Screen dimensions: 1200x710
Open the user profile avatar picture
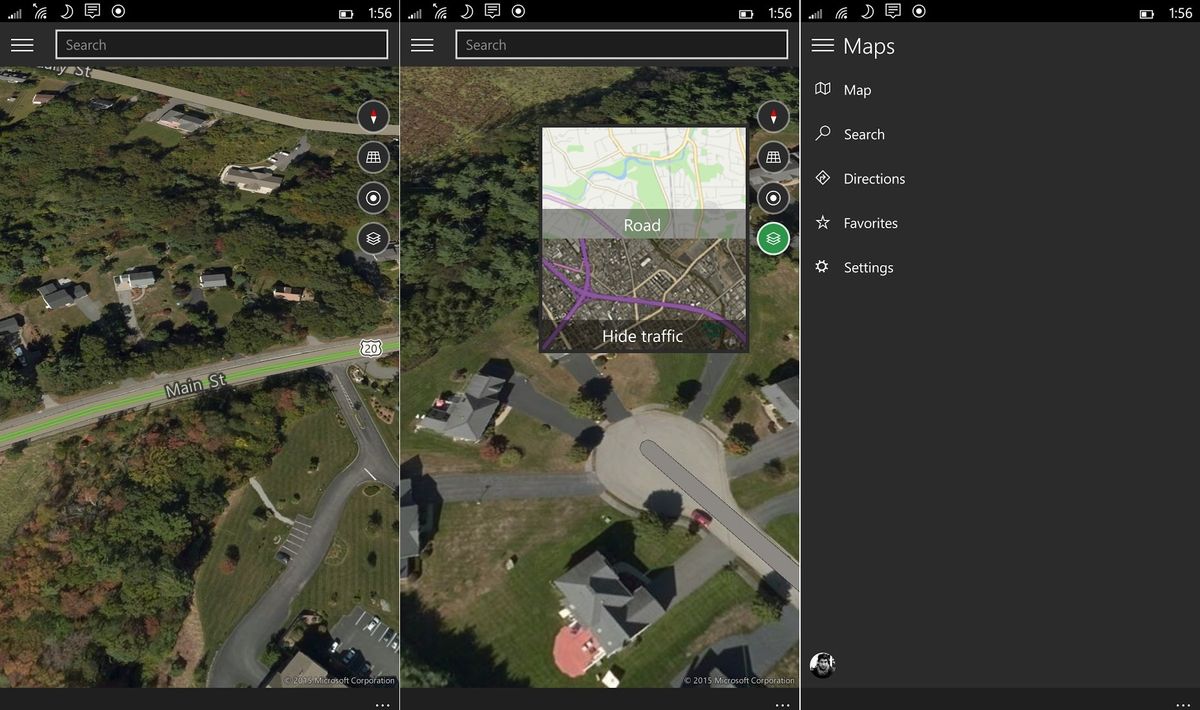click(822, 663)
